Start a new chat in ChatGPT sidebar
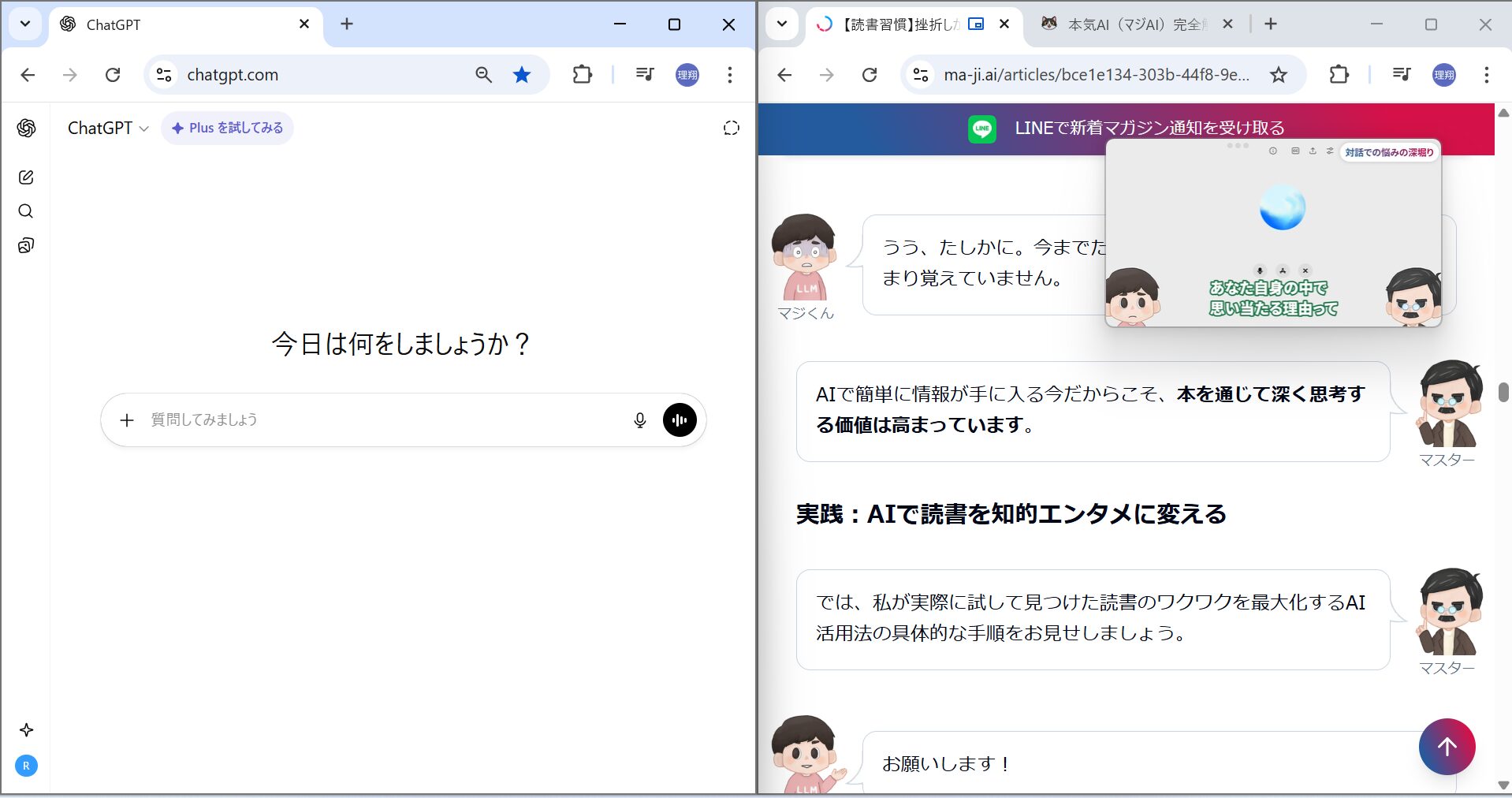Viewport: 1512px width, 798px height. pos(26,177)
